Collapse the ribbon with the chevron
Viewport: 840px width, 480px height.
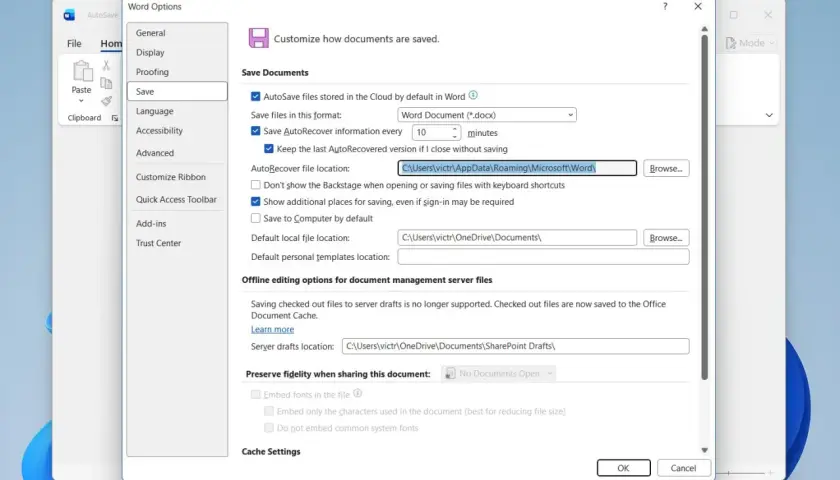(769, 115)
